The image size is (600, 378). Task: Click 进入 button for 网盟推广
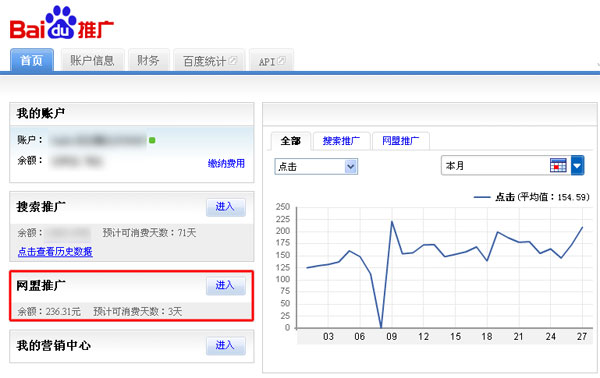(225, 286)
